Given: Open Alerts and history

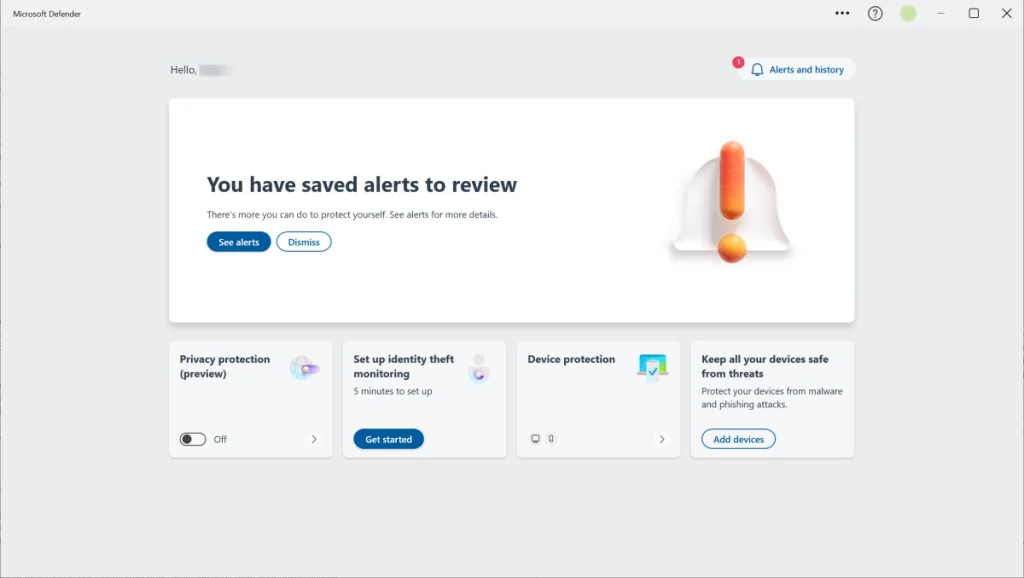Looking at the screenshot, I should [x=797, y=70].
